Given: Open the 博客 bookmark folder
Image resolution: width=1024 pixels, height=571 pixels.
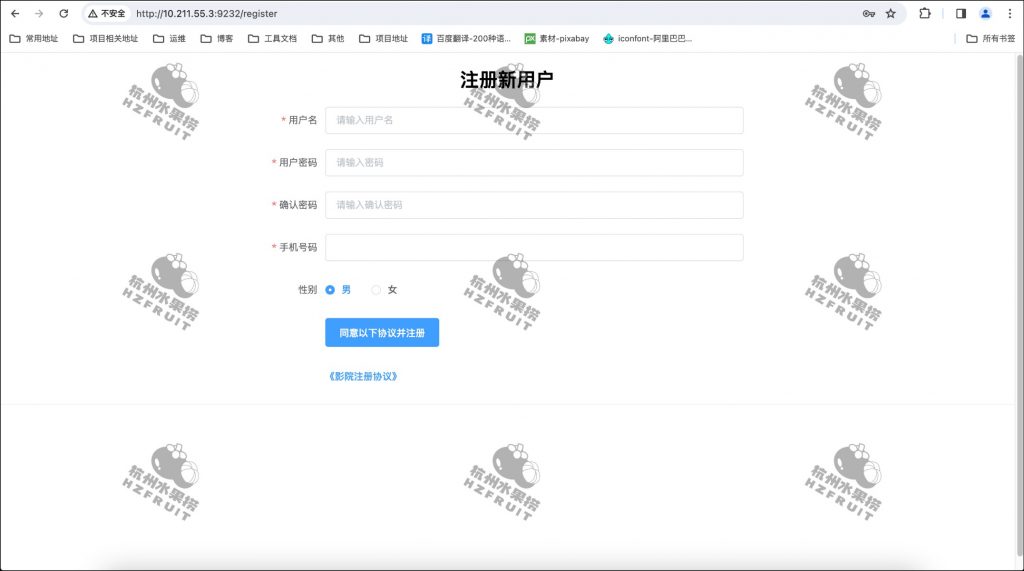Looking at the screenshot, I should pyautogui.click(x=217, y=39).
